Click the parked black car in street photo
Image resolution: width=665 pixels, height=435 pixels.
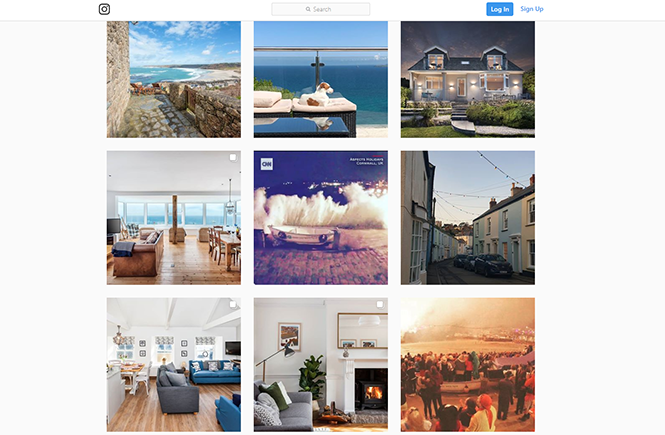493,264
